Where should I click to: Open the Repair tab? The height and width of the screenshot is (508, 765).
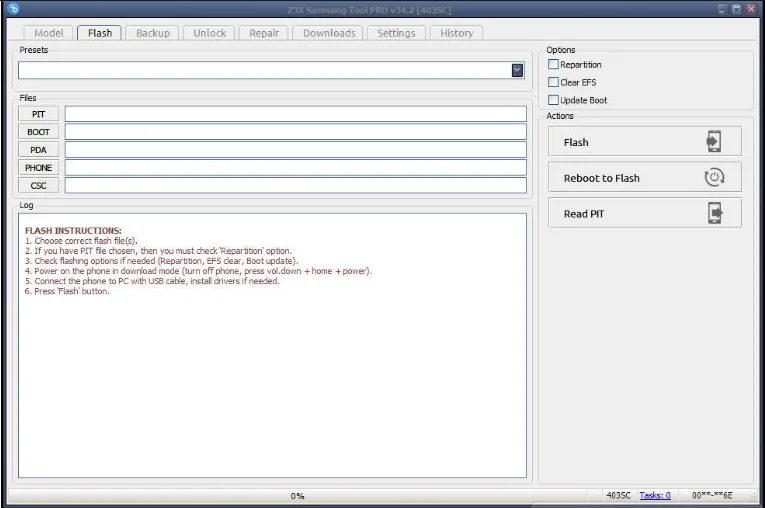click(264, 33)
